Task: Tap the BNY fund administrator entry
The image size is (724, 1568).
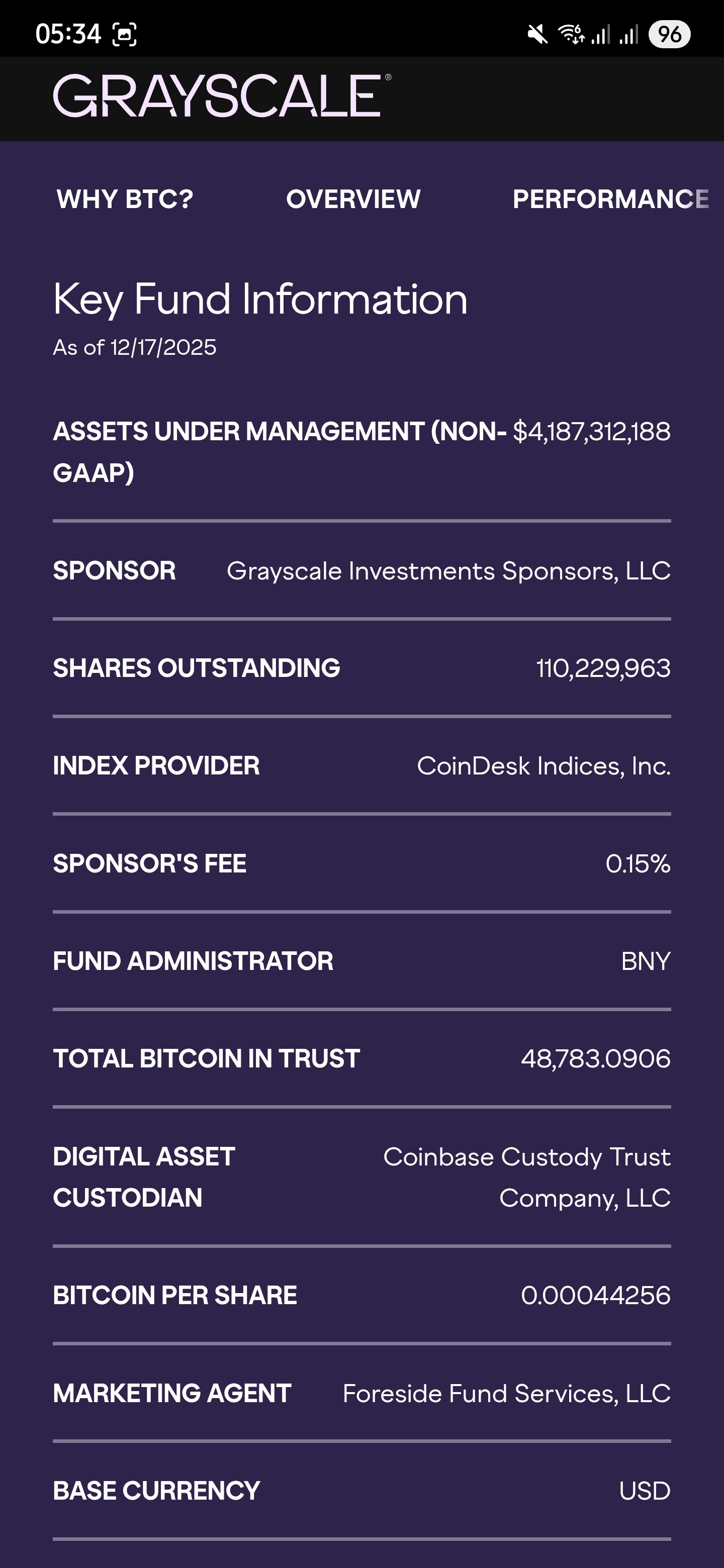Action: point(646,961)
